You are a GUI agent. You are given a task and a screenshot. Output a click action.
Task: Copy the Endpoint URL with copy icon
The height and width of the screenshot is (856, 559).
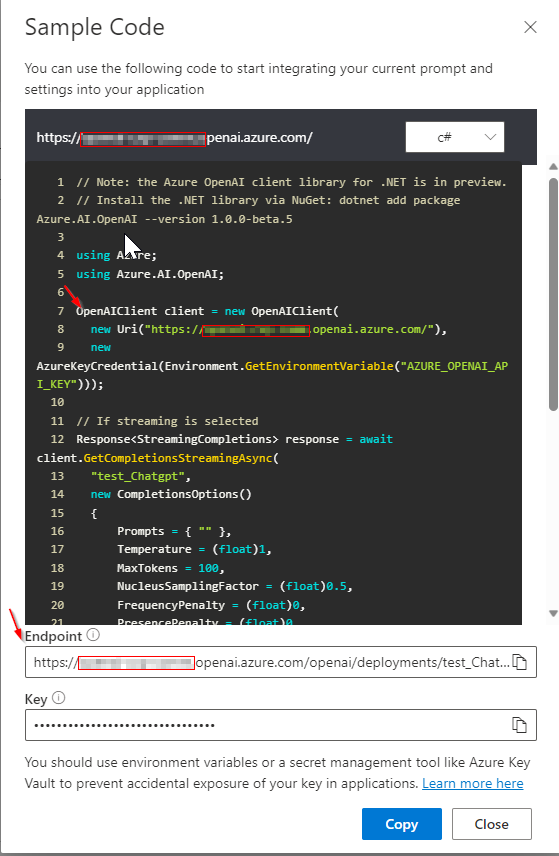click(x=519, y=662)
